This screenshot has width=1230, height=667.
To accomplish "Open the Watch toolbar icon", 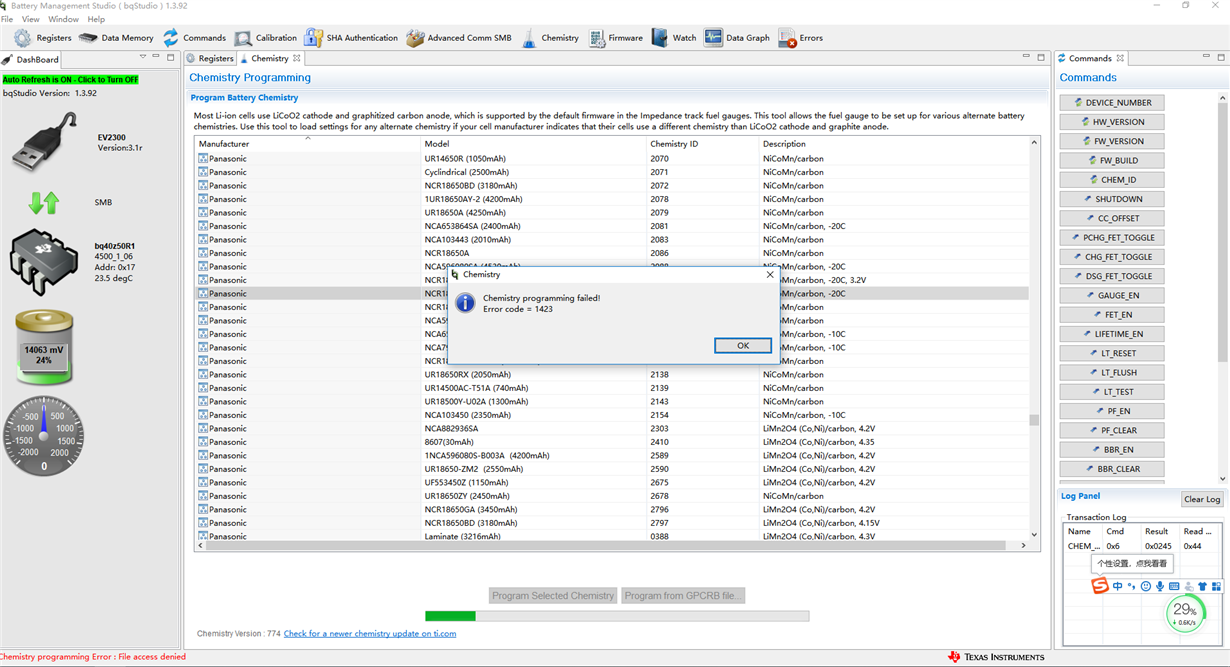I will tap(660, 38).
